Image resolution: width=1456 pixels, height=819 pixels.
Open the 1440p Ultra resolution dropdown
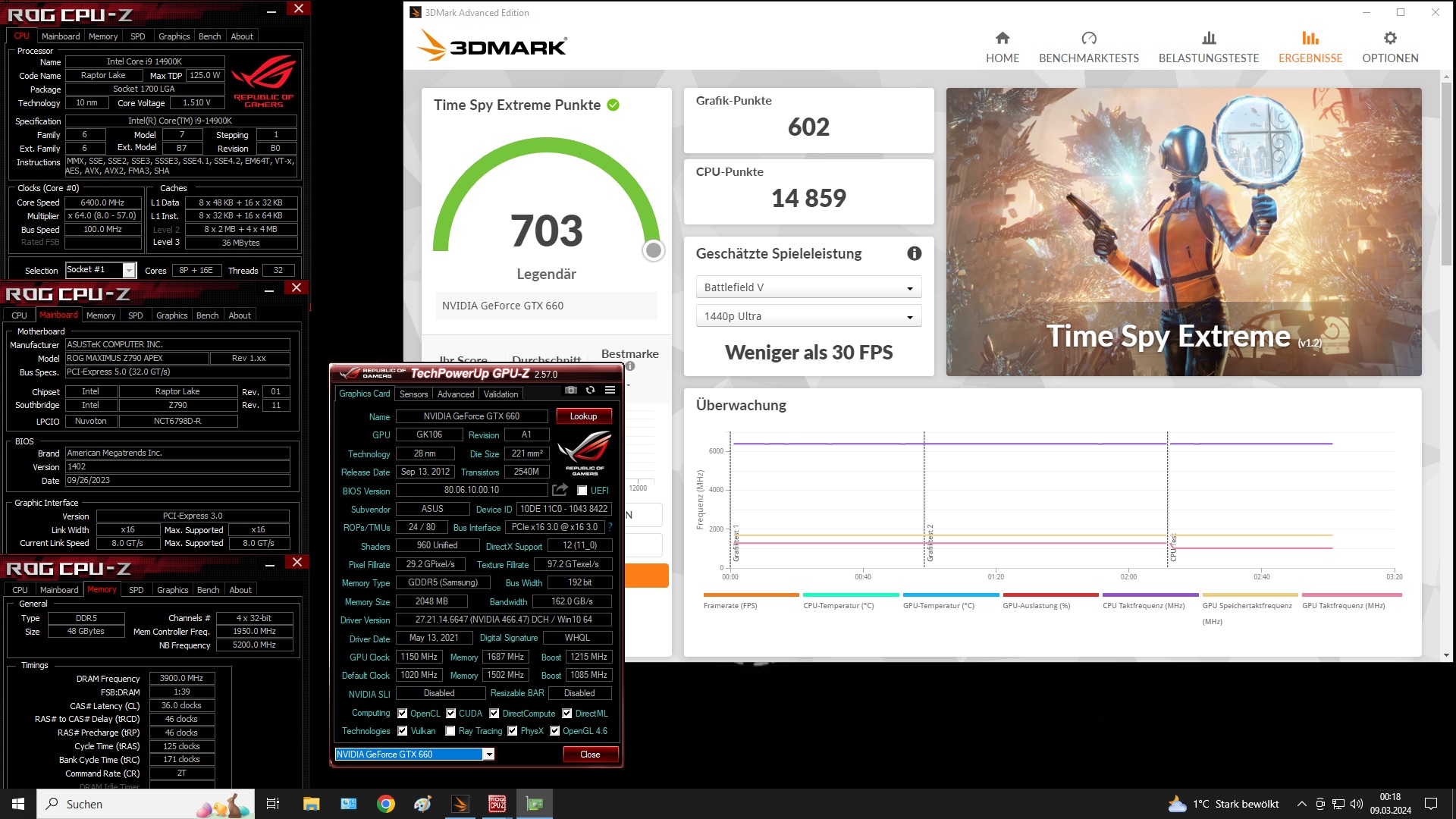[x=808, y=316]
